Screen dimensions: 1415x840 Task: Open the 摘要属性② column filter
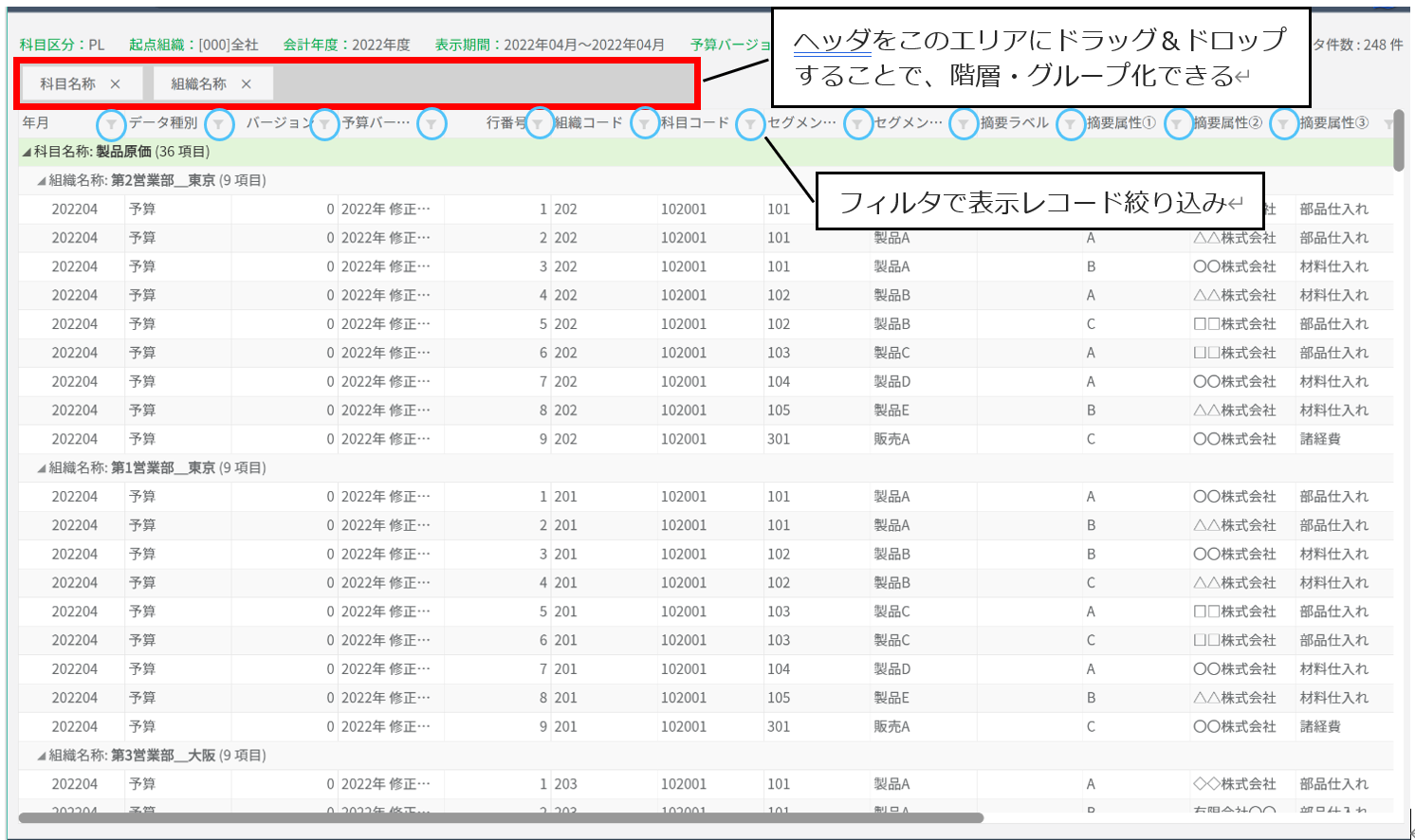click(1284, 124)
